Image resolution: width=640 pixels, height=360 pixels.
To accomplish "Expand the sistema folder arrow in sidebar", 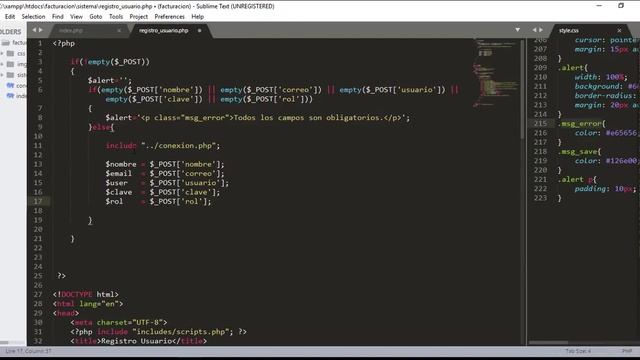I will (2, 75).
